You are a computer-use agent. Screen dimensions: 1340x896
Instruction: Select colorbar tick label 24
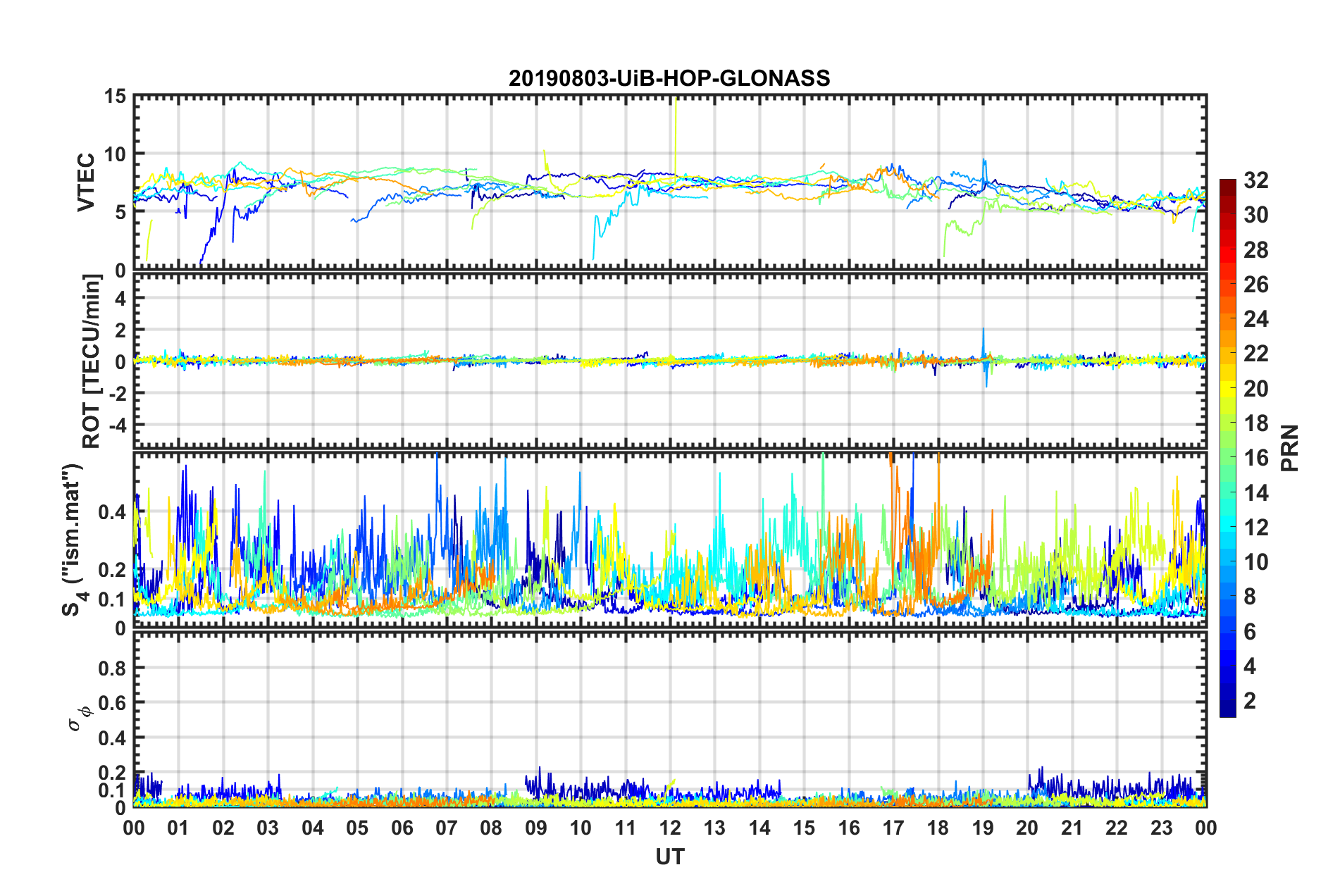(1255, 319)
